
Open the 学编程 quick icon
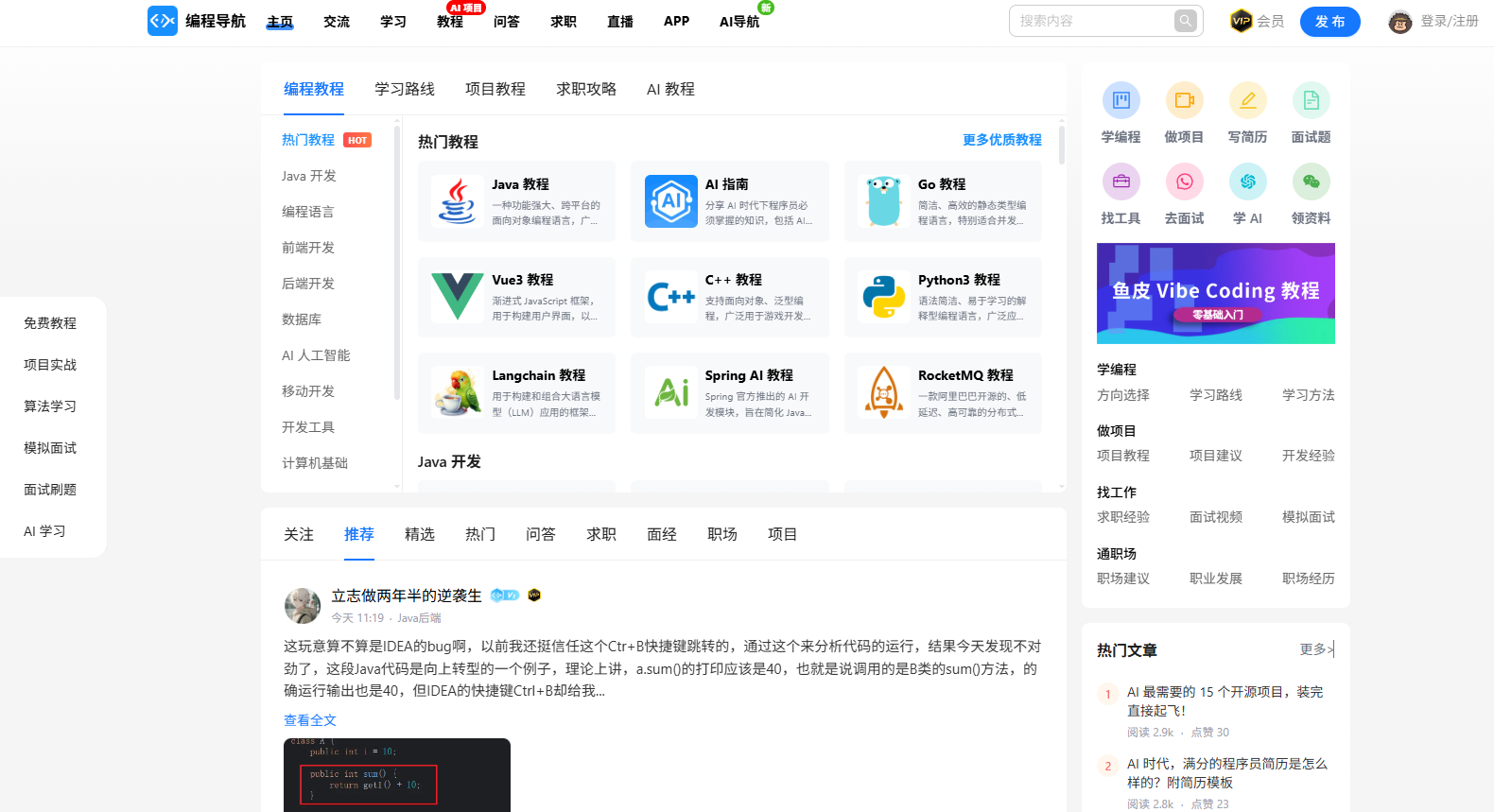1121,100
